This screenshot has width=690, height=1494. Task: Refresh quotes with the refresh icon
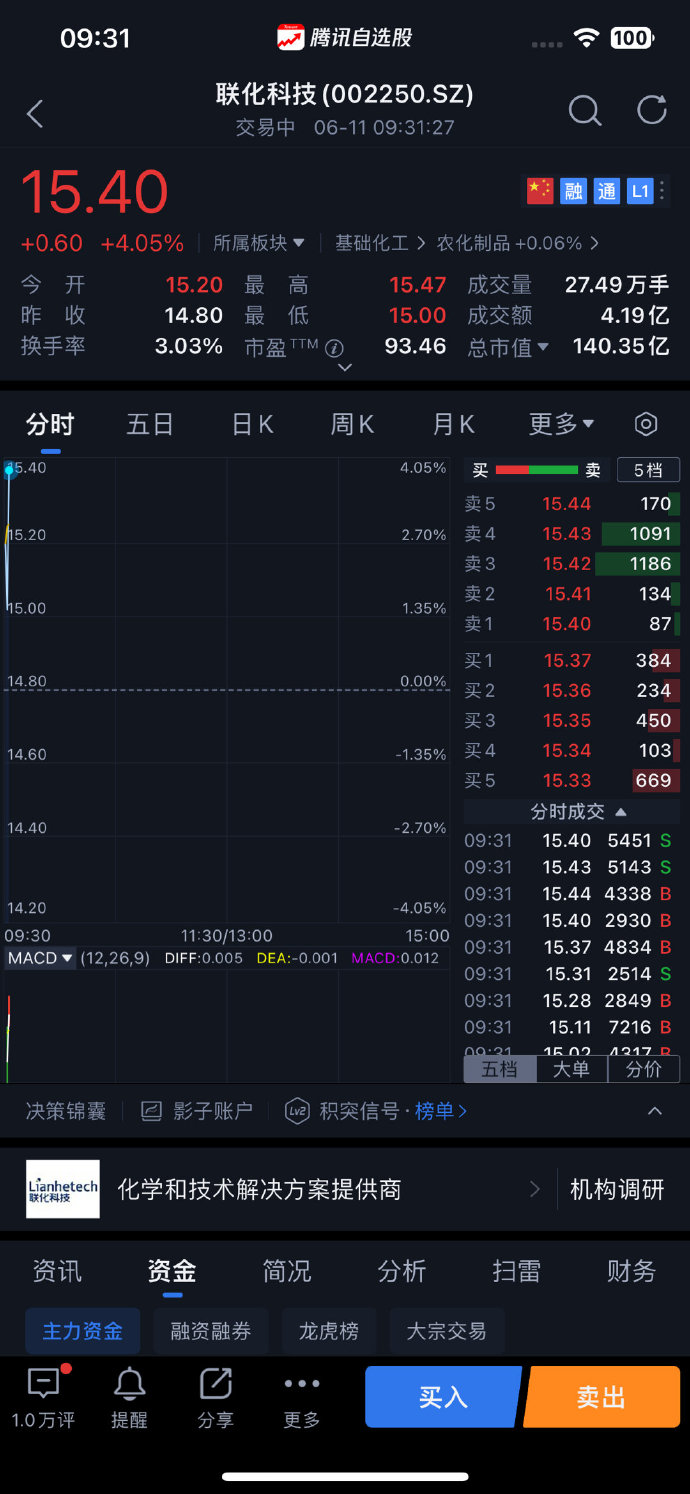click(x=651, y=110)
